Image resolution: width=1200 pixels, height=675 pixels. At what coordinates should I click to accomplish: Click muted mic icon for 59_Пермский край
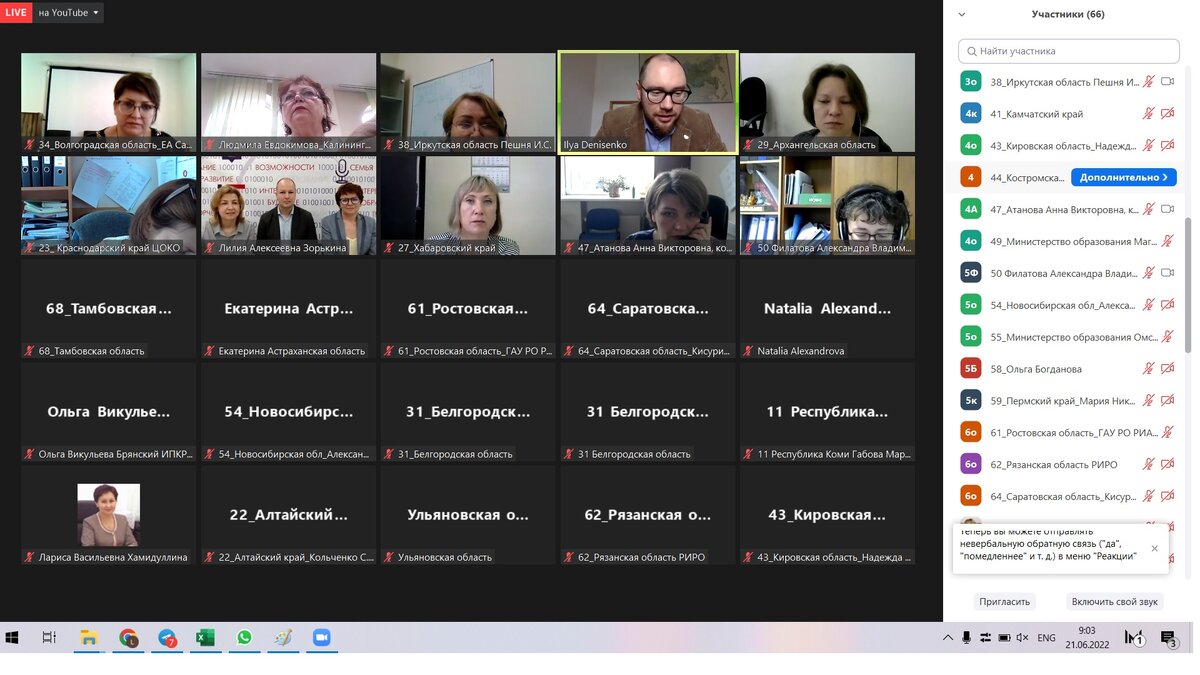point(1149,401)
